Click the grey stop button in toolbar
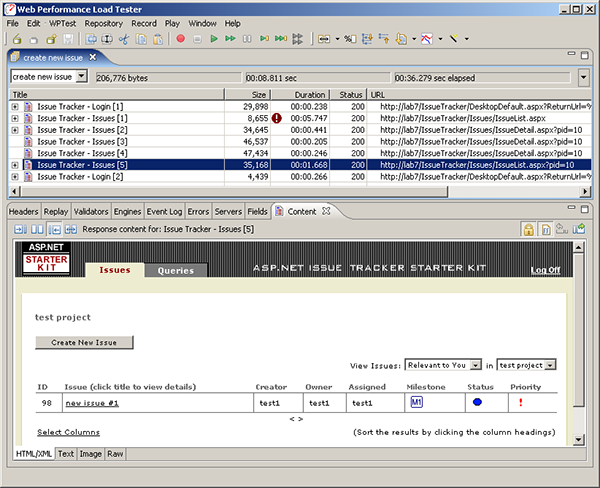 click(x=197, y=39)
